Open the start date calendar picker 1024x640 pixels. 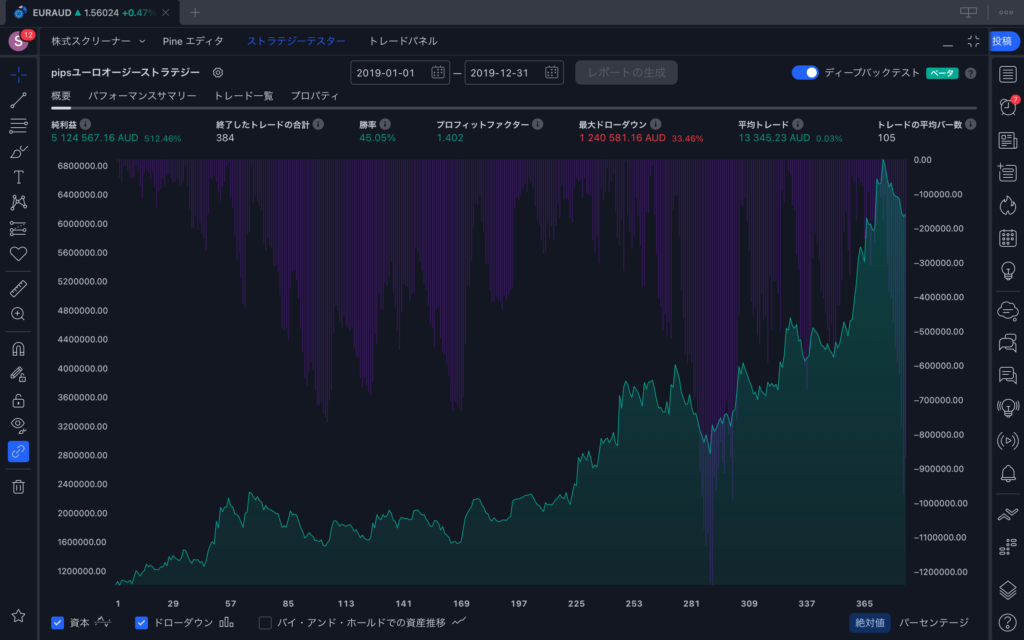(x=438, y=72)
